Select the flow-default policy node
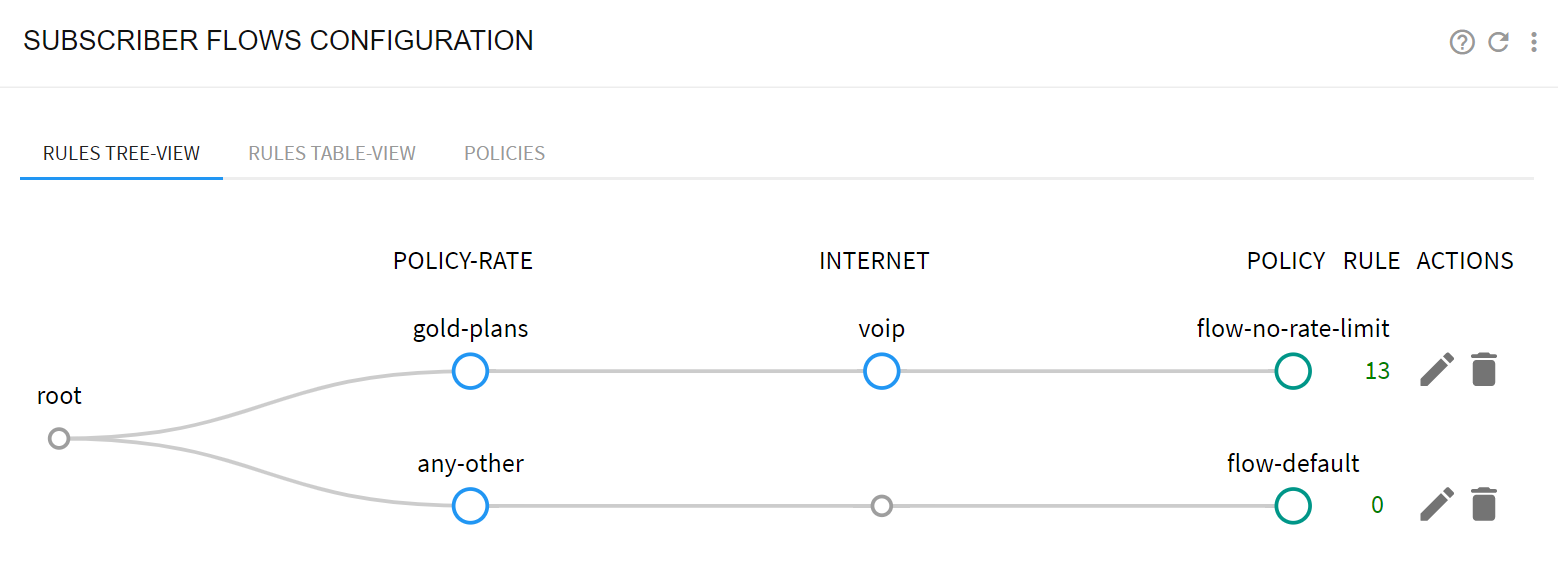This screenshot has height=584, width=1558. tap(1293, 506)
